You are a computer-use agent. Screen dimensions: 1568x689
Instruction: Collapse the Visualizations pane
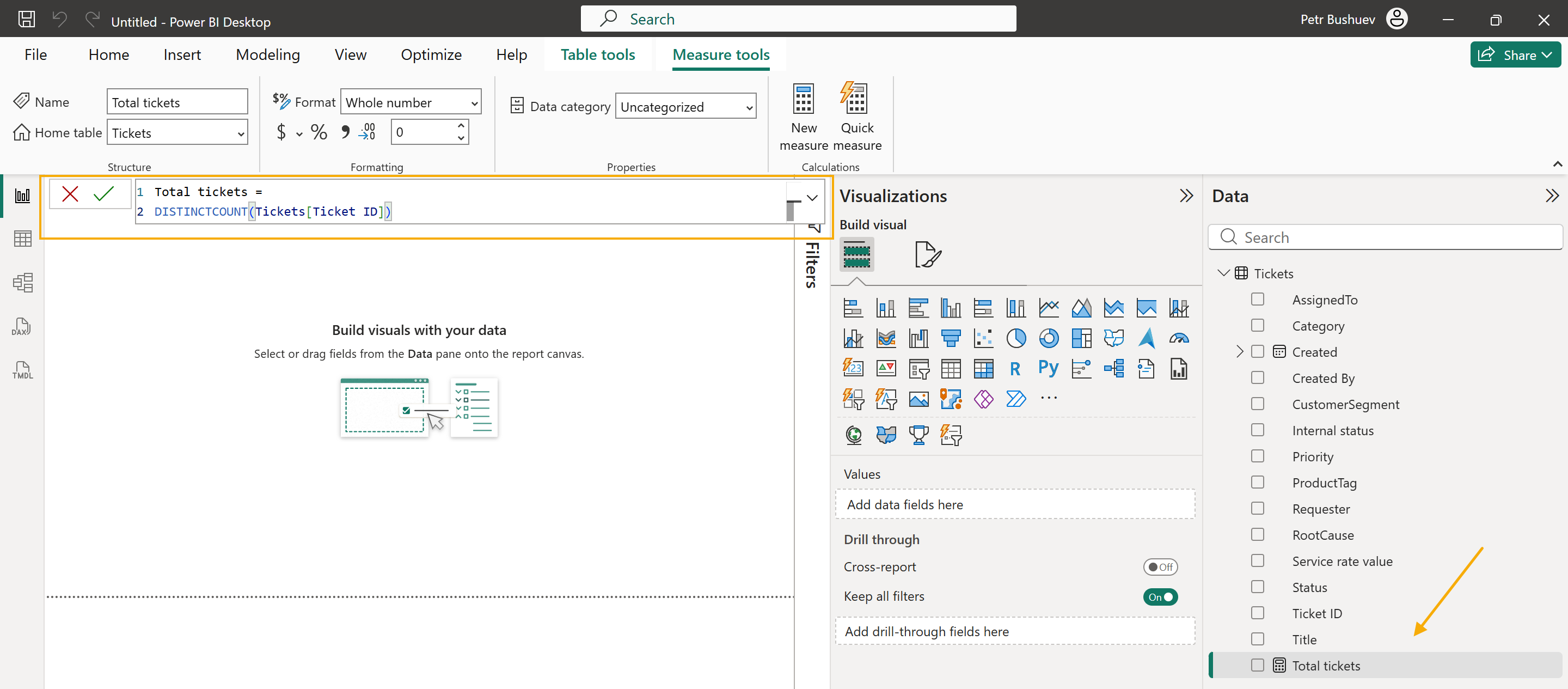[1186, 196]
